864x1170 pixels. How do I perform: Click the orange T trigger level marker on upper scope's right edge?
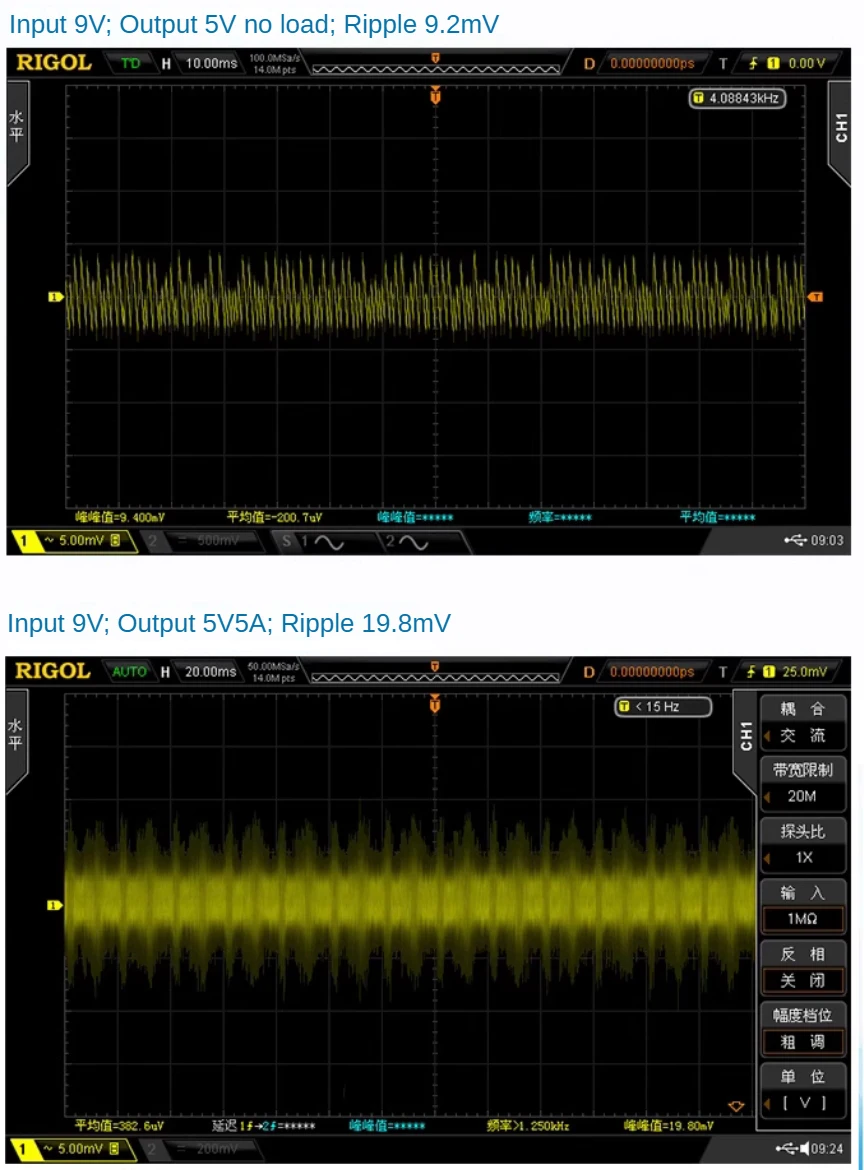(x=816, y=296)
